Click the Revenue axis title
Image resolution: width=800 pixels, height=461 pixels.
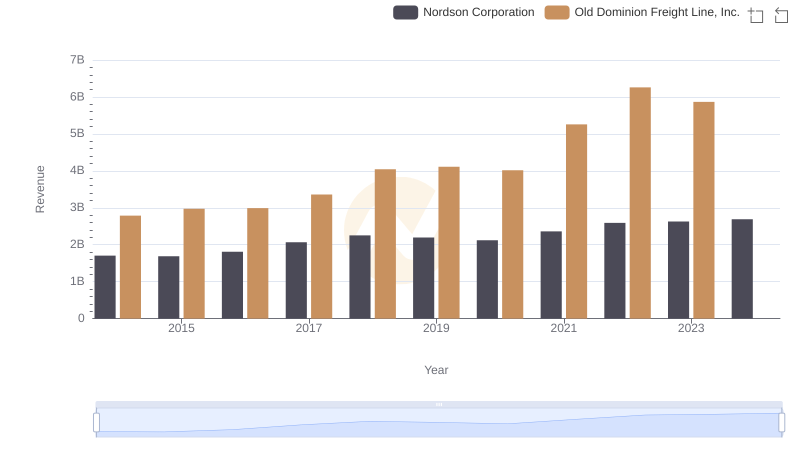pyautogui.click(x=40, y=189)
